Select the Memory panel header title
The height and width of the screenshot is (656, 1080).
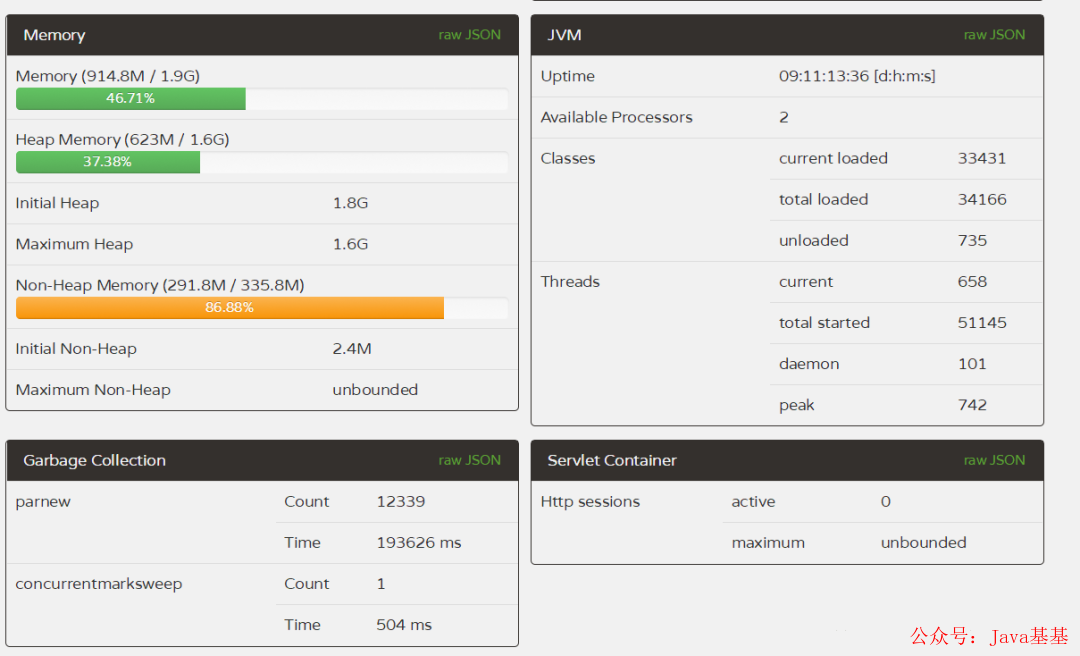pos(54,35)
